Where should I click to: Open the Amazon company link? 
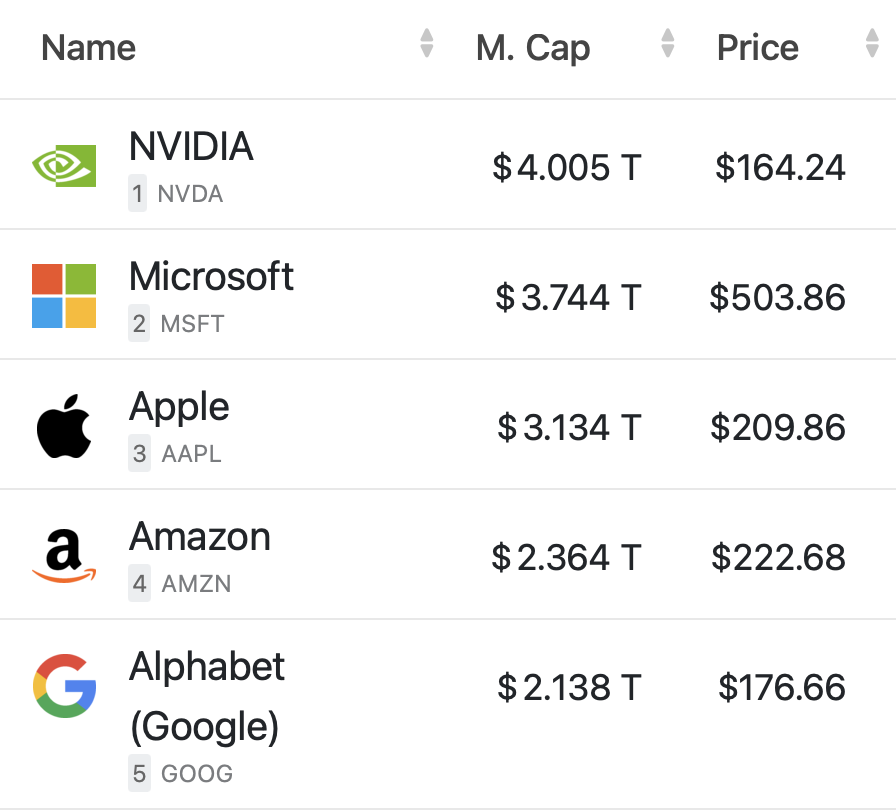(199, 537)
